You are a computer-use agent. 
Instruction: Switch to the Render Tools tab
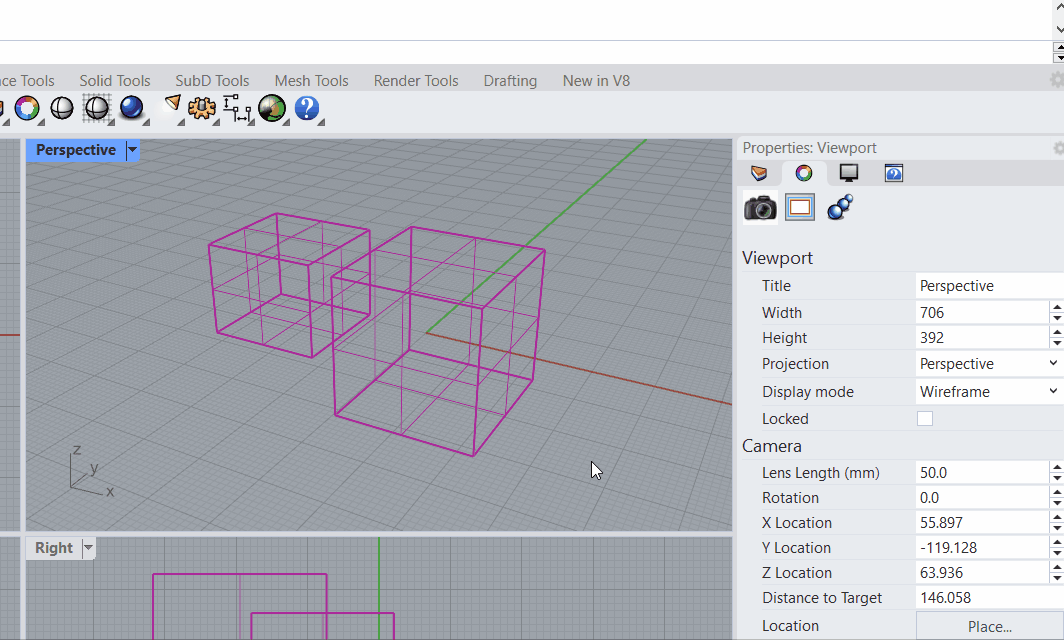(x=416, y=81)
